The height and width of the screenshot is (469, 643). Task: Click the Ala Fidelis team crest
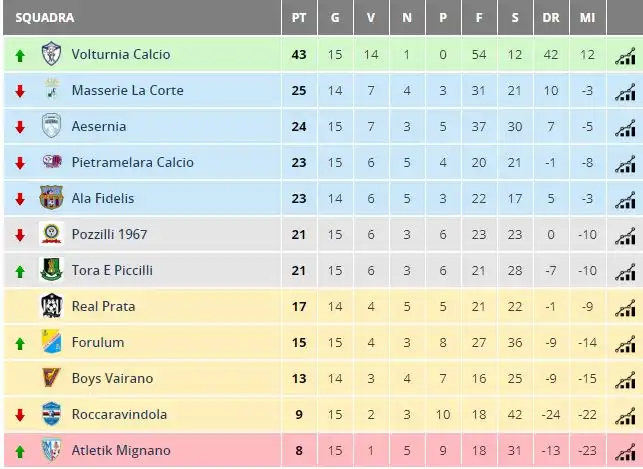click(x=51, y=198)
